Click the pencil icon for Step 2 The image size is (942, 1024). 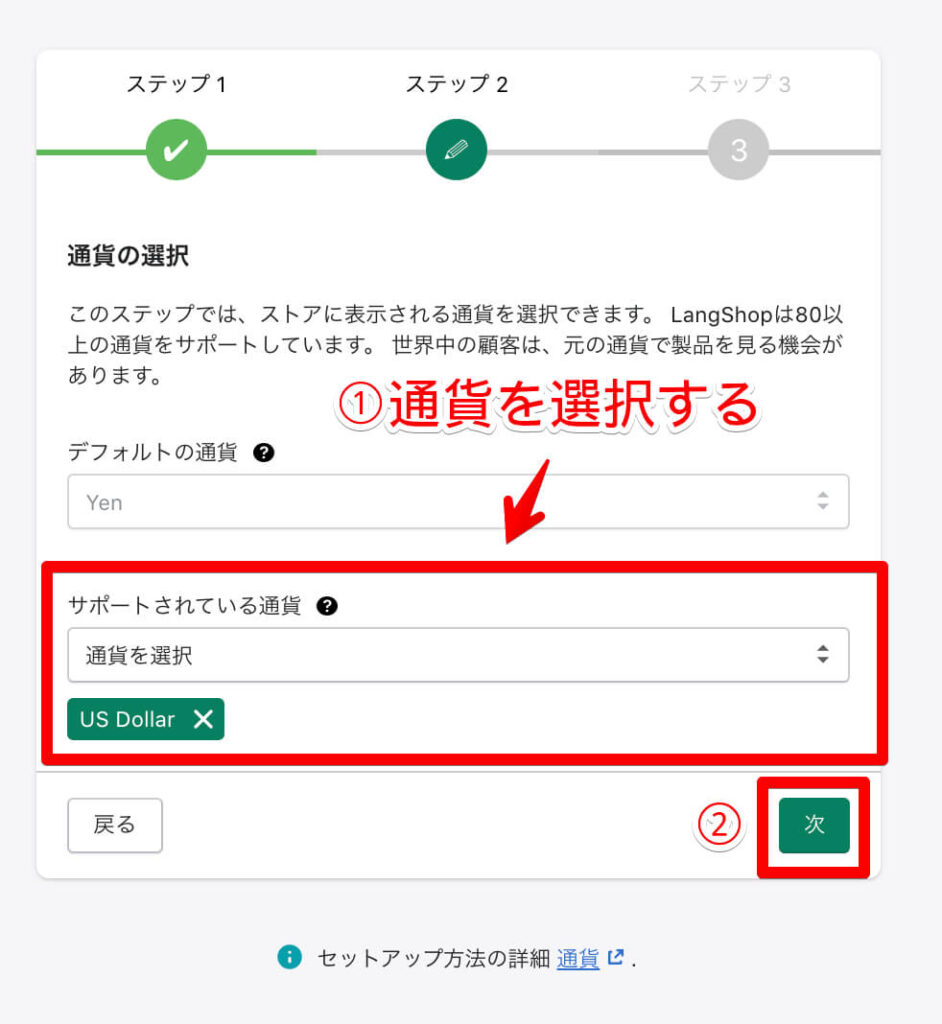[456, 150]
